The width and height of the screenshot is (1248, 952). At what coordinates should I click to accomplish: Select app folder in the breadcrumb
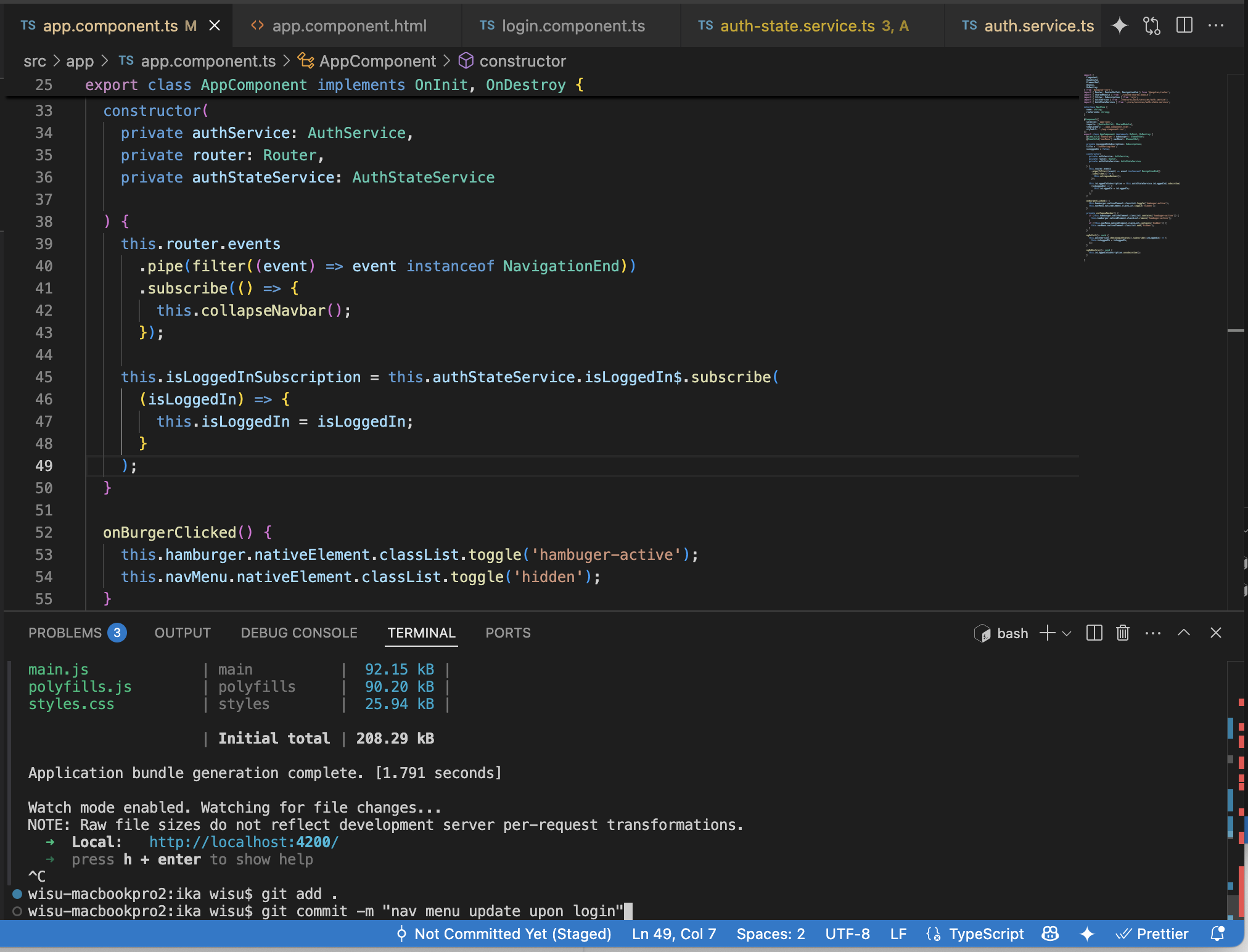(80, 61)
